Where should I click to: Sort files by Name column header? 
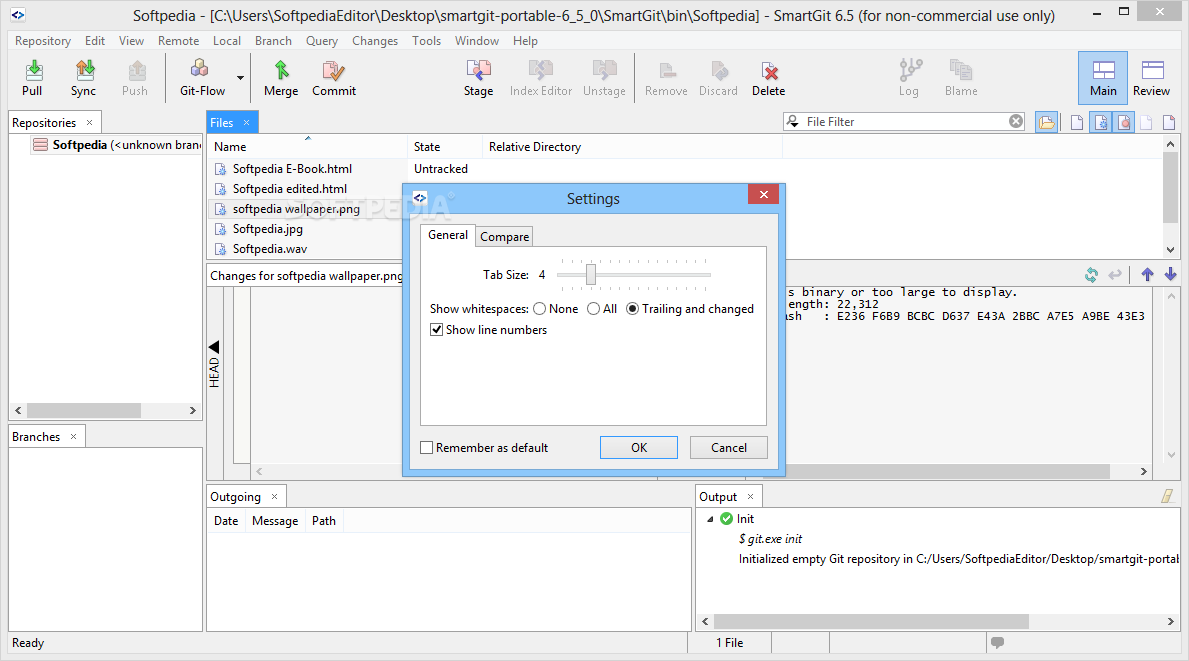pyautogui.click(x=307, y=146)
